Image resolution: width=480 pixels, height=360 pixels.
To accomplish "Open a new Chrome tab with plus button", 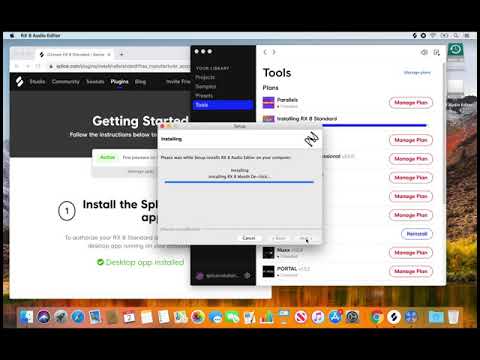I will pyautogui.click(x=122, y=54).
